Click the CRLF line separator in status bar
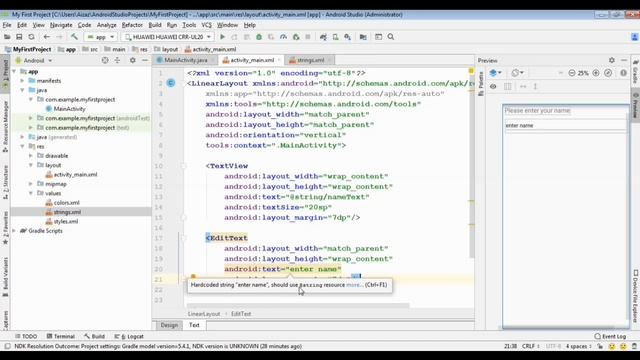 click(530, 346)
